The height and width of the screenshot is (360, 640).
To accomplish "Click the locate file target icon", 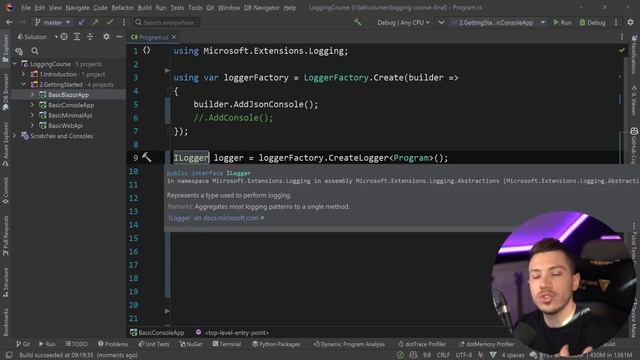I will click(64, 37).
